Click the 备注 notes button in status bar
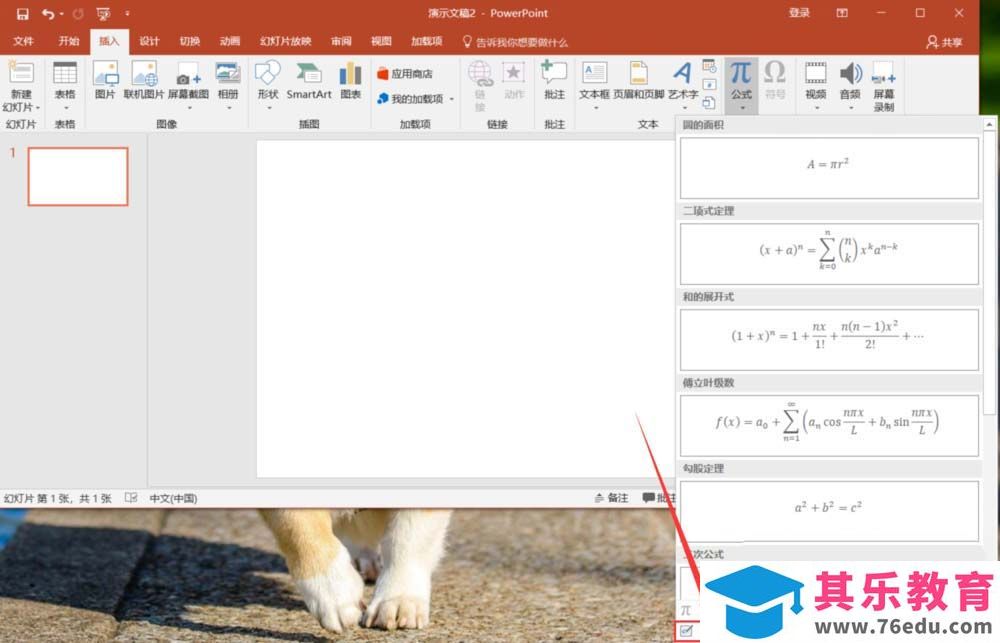 coord(612,498)
